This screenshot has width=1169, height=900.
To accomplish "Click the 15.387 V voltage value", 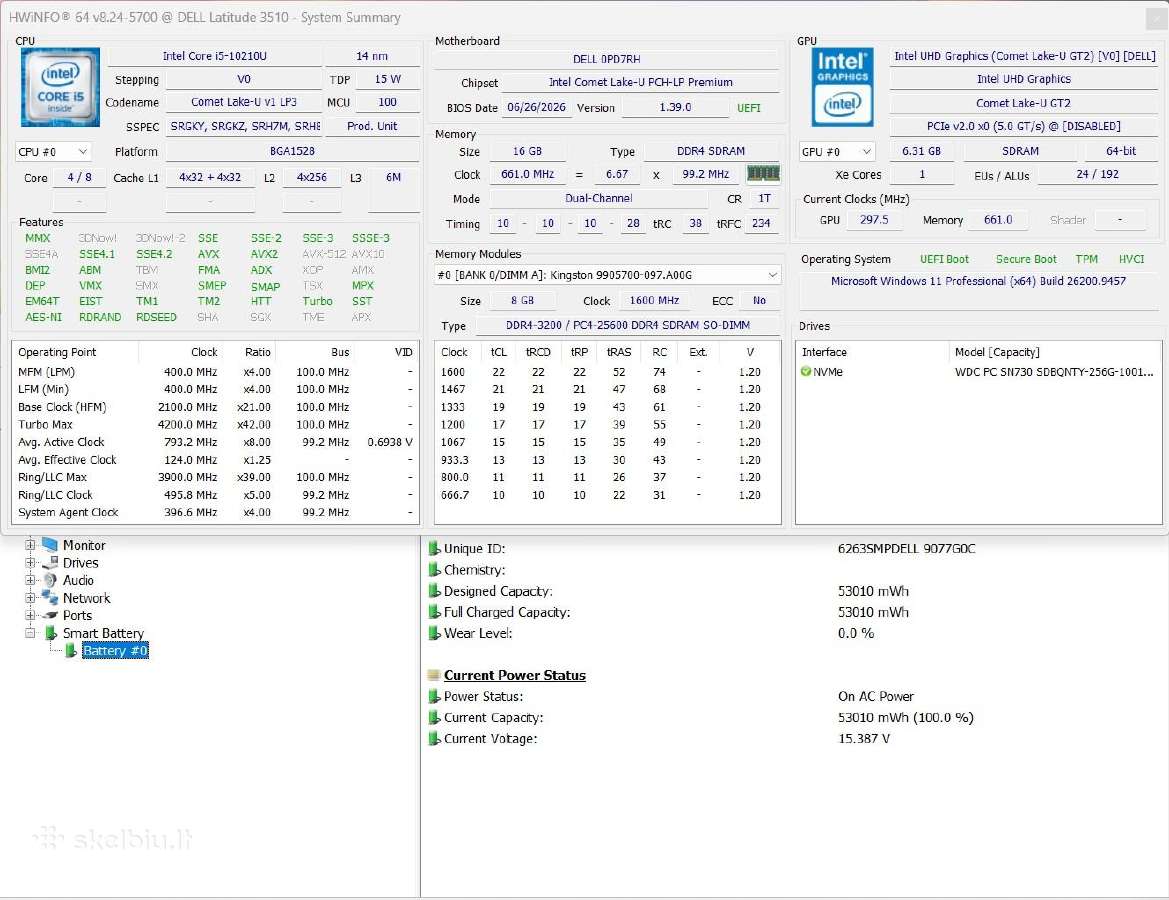I will pyautogui.click(x=863, y=739).
